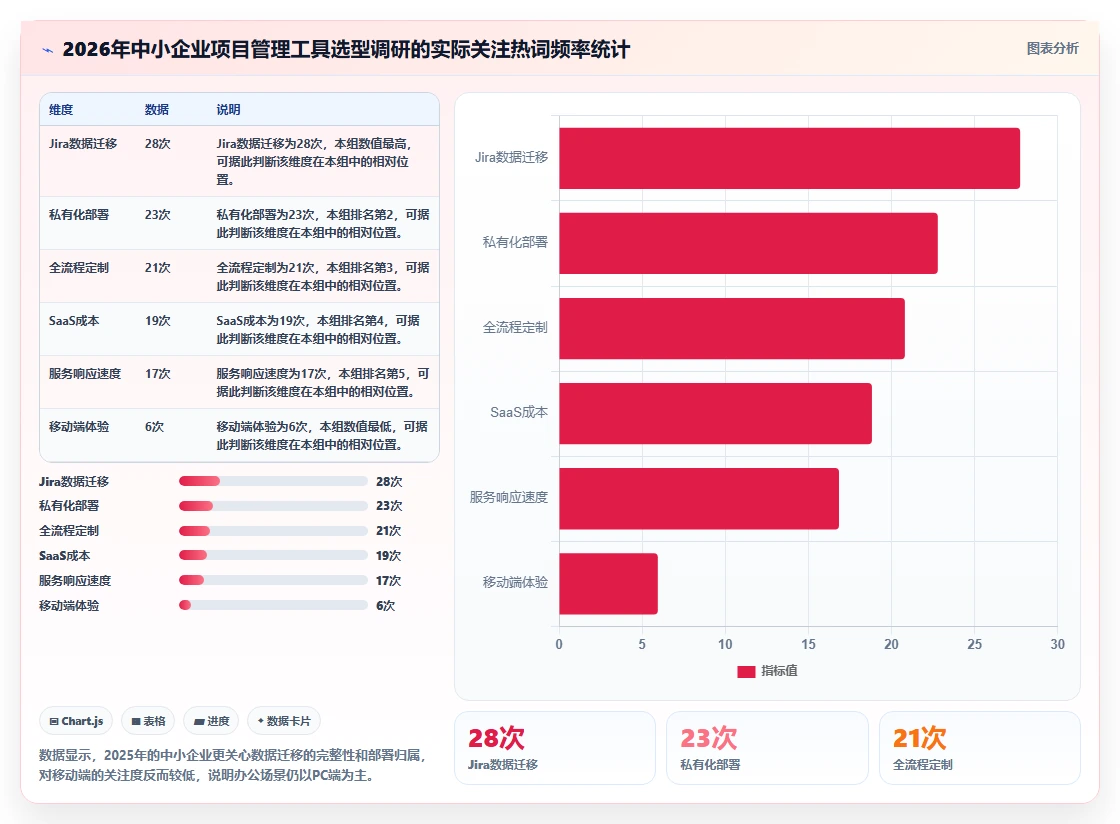Click the small icon beside the title

tap(48, 50)
